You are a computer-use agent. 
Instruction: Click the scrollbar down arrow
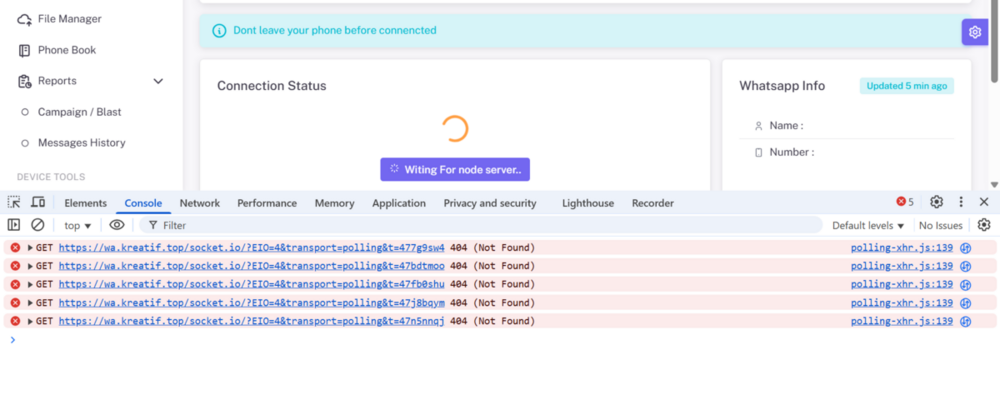(x=994, y=185)
